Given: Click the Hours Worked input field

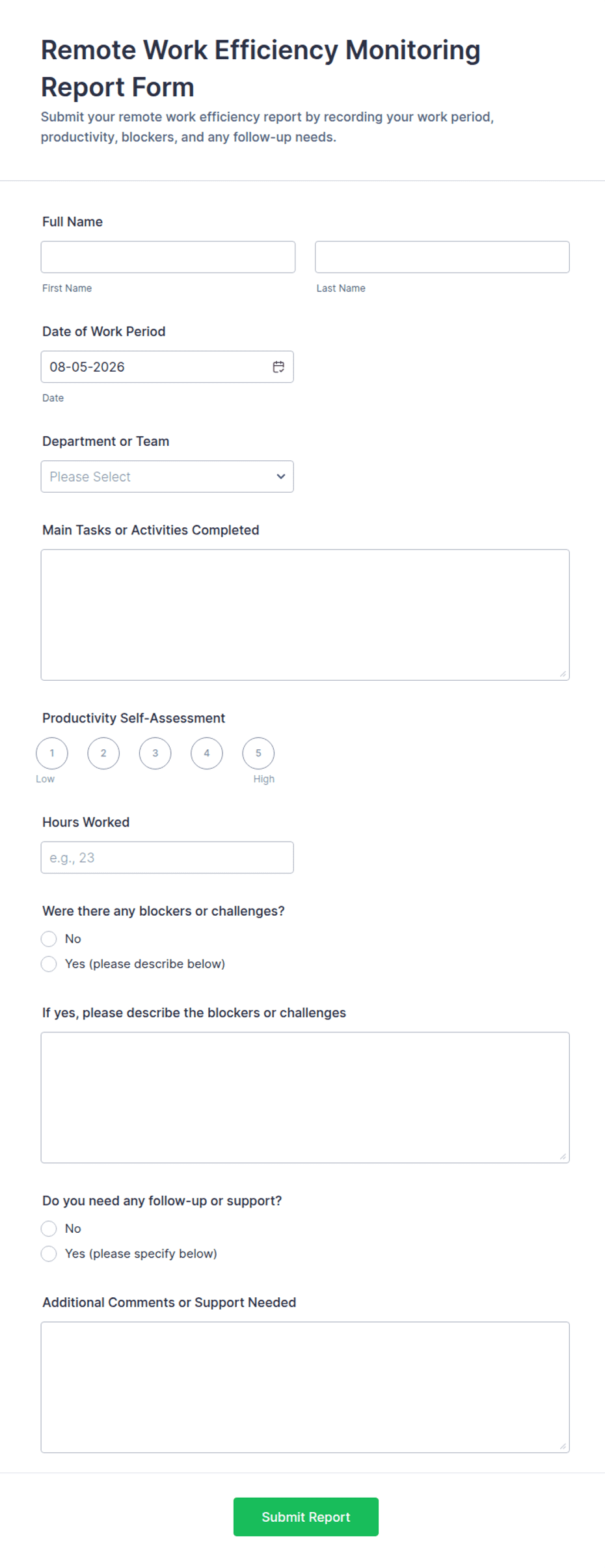Looking at the screenshot, I should 167,857.
